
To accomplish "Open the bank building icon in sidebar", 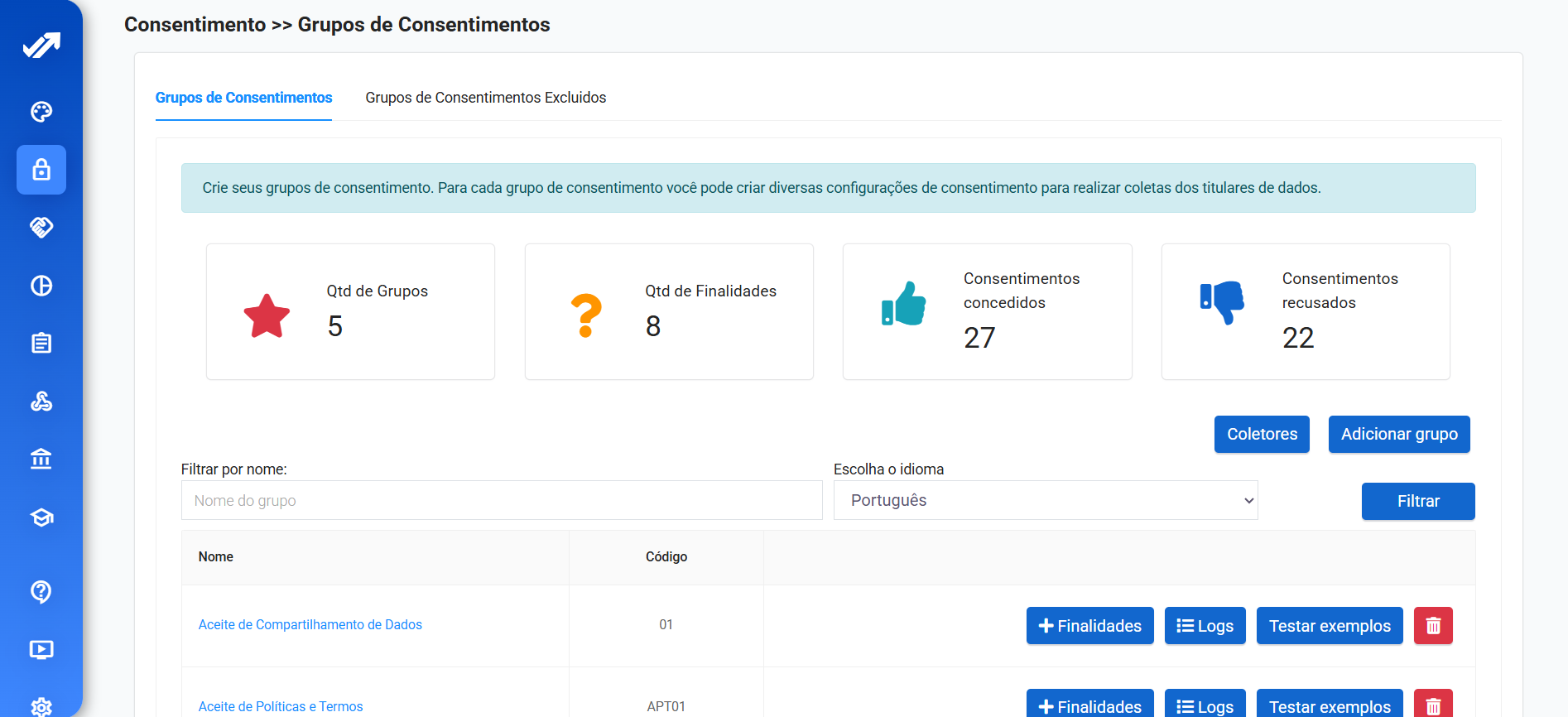I will click(x=41, y=459).
